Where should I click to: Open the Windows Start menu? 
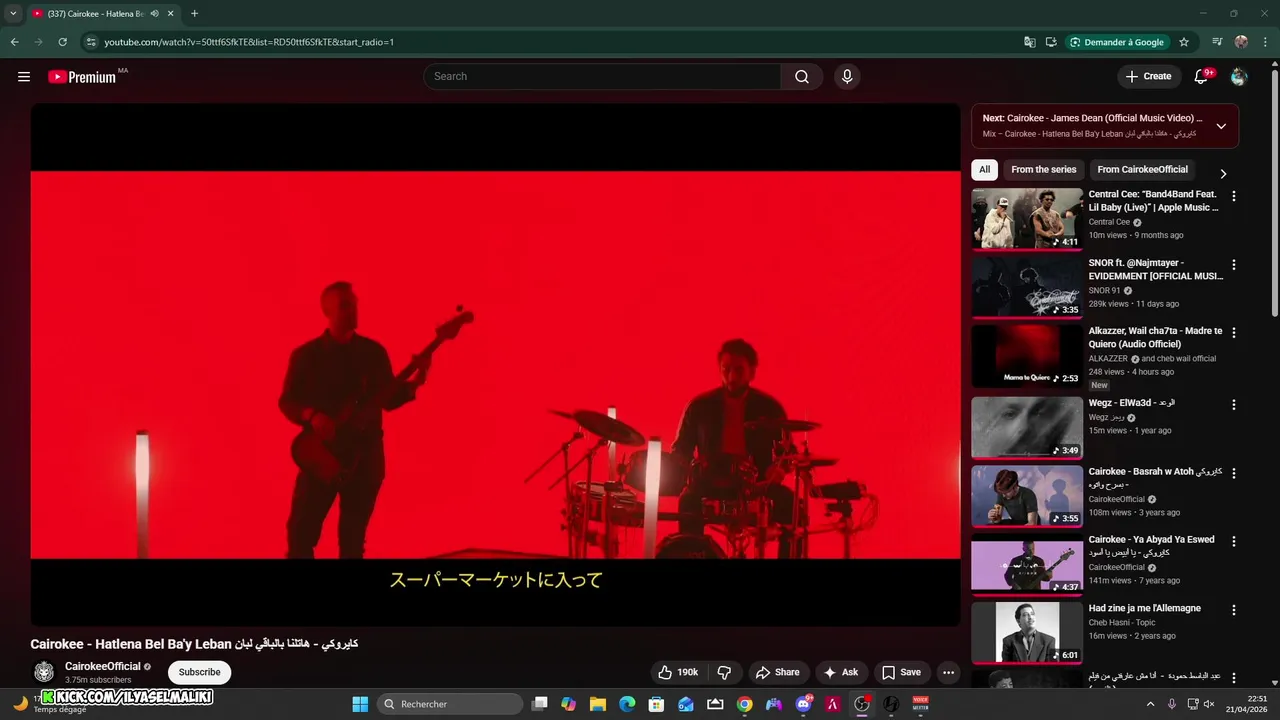click(360, 704)
